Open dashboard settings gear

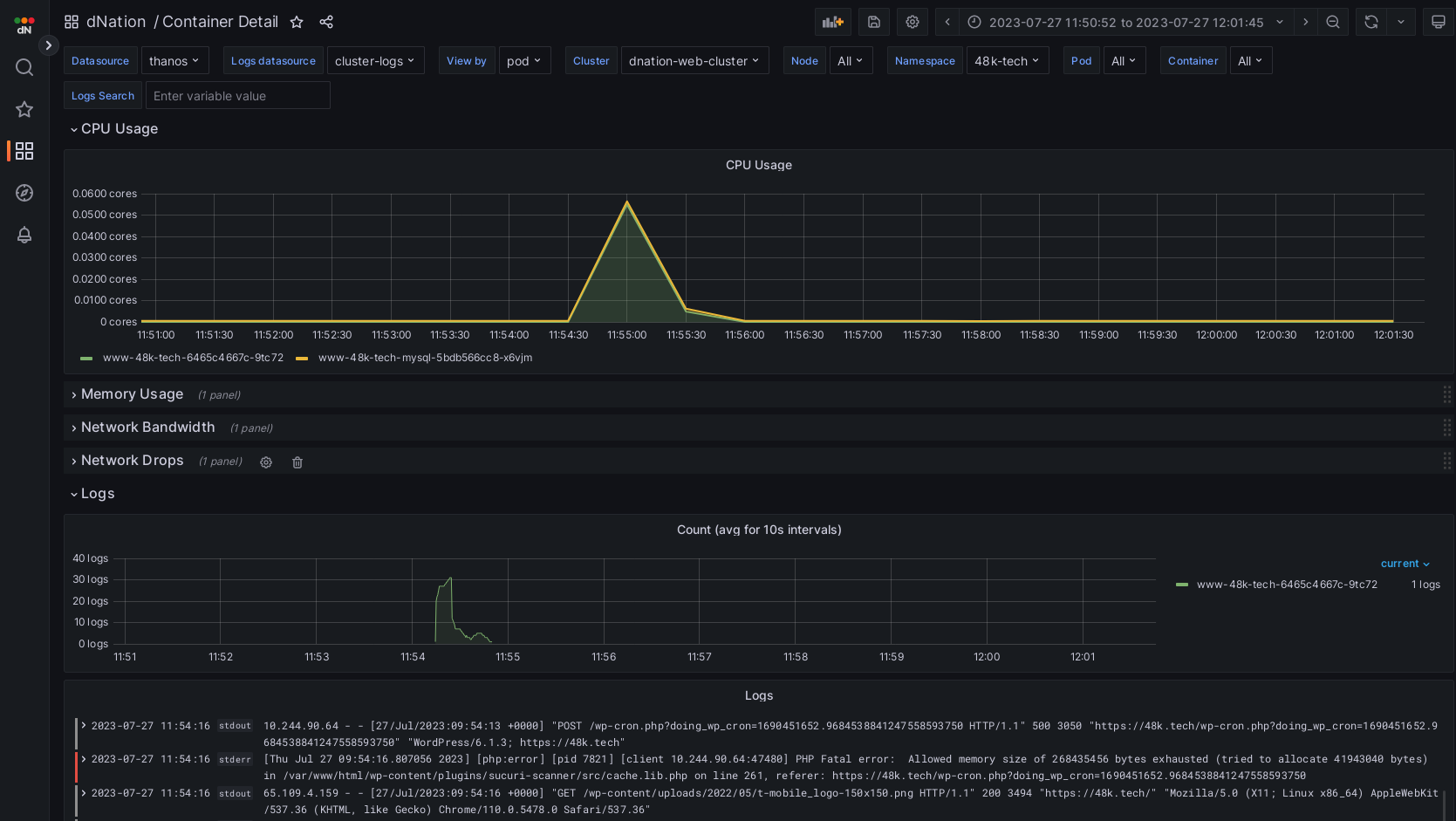[x=913, y=22]
